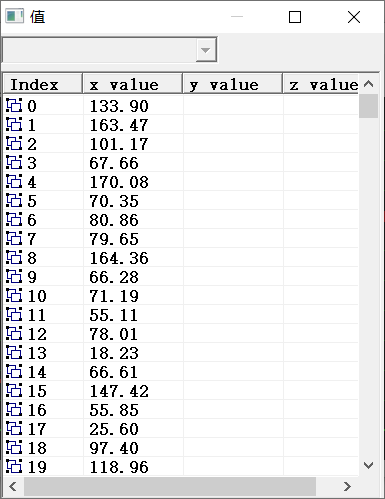Click the row icon beside index 17
This screenshot has width=385, height=499.
pyautogui.click(x=14, y=428)
